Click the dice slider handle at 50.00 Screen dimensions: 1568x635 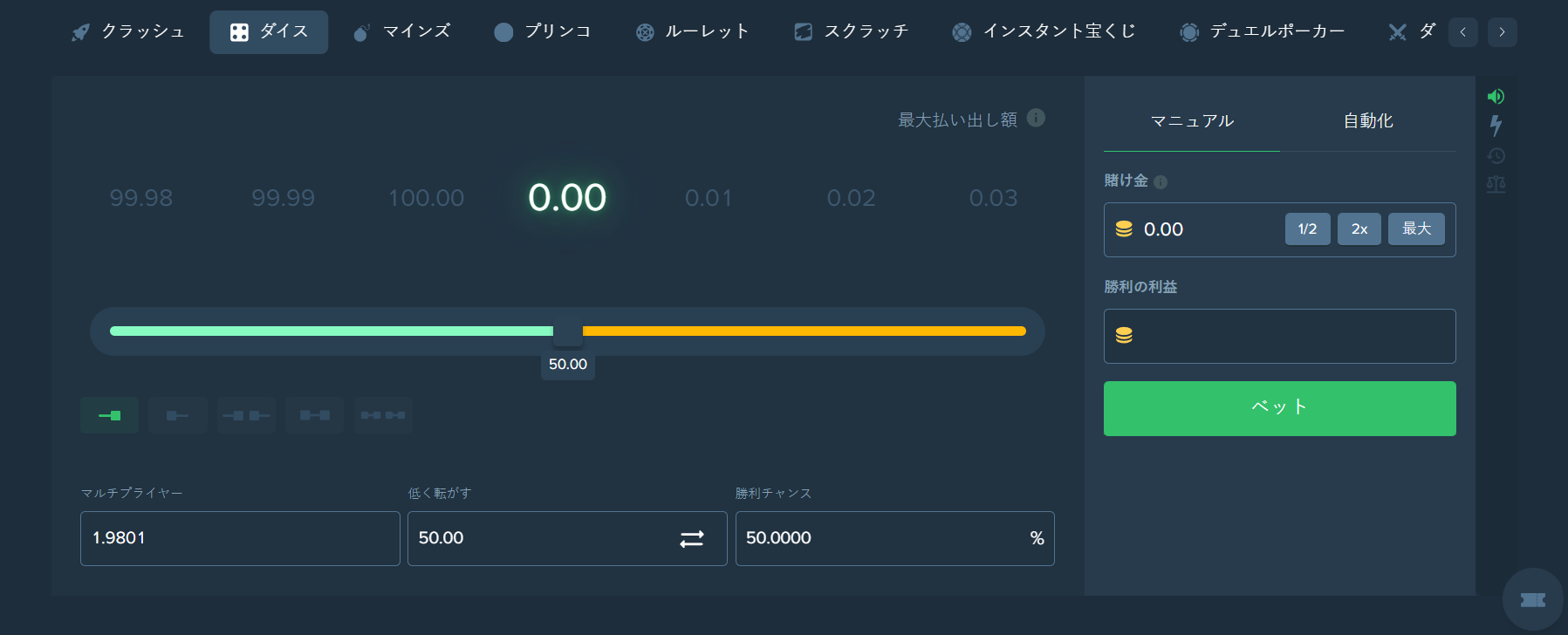[568, 331]
